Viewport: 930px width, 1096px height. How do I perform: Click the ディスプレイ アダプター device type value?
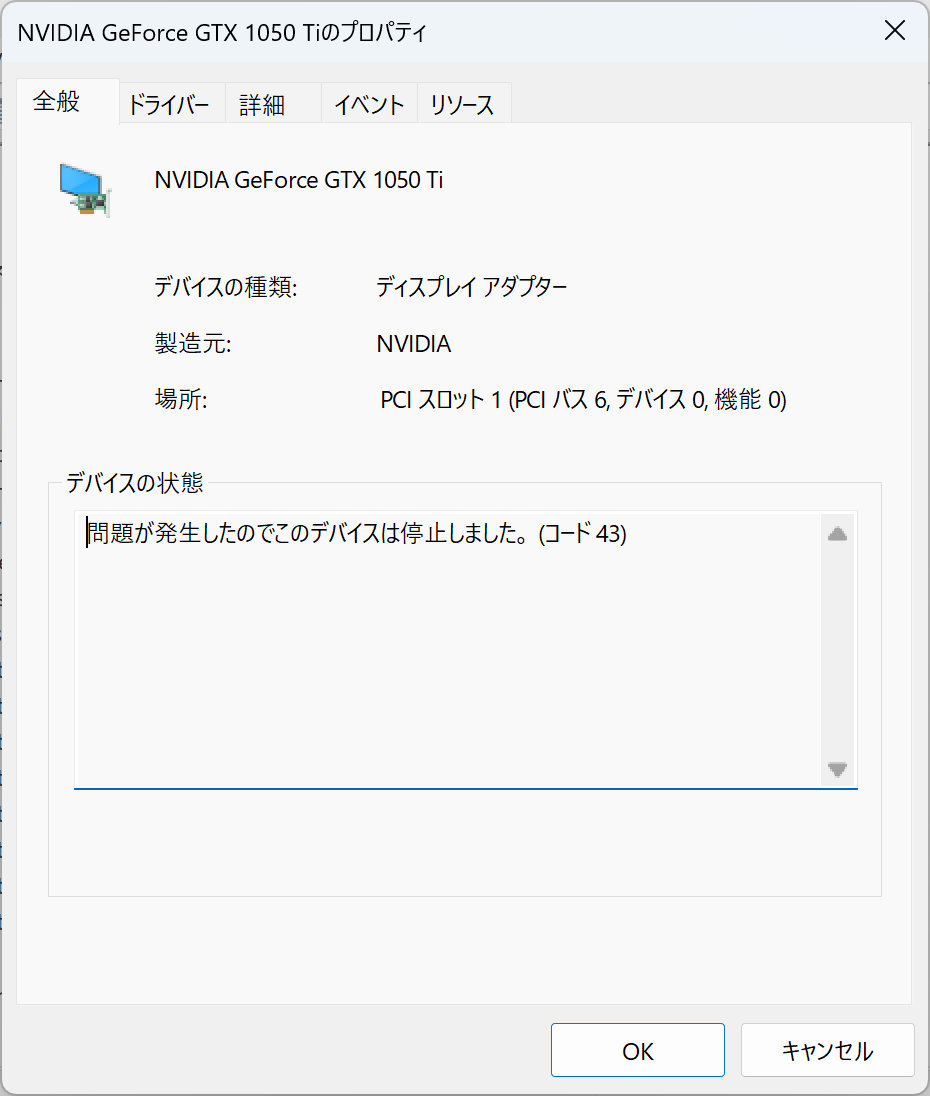tap(471, 288)
